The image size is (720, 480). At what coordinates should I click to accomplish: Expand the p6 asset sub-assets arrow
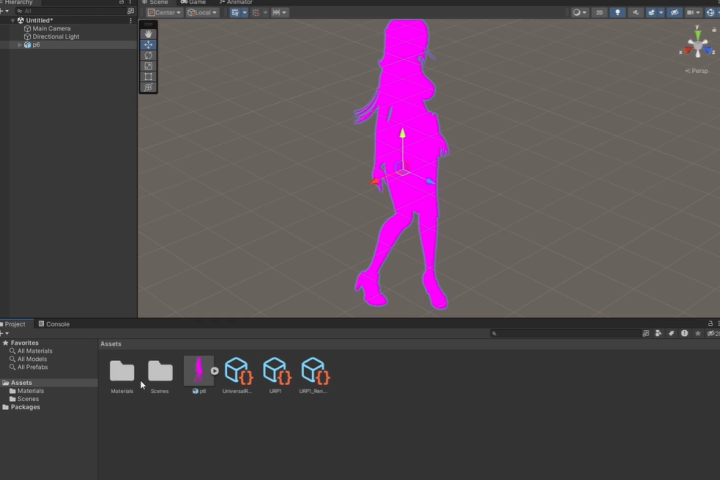tap(214, 371)
